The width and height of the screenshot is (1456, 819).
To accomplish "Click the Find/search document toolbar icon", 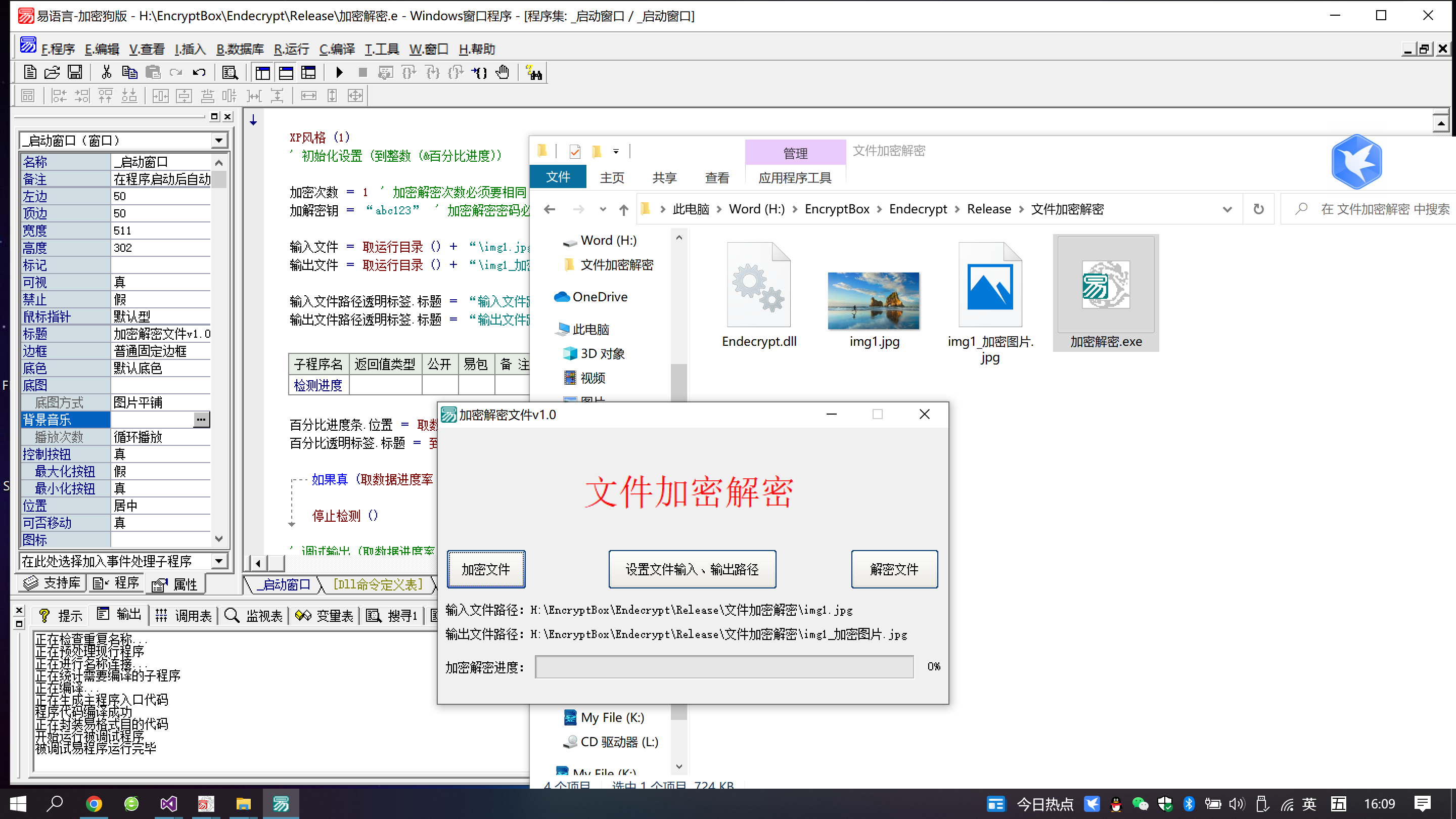I will (x=230, y=73).
